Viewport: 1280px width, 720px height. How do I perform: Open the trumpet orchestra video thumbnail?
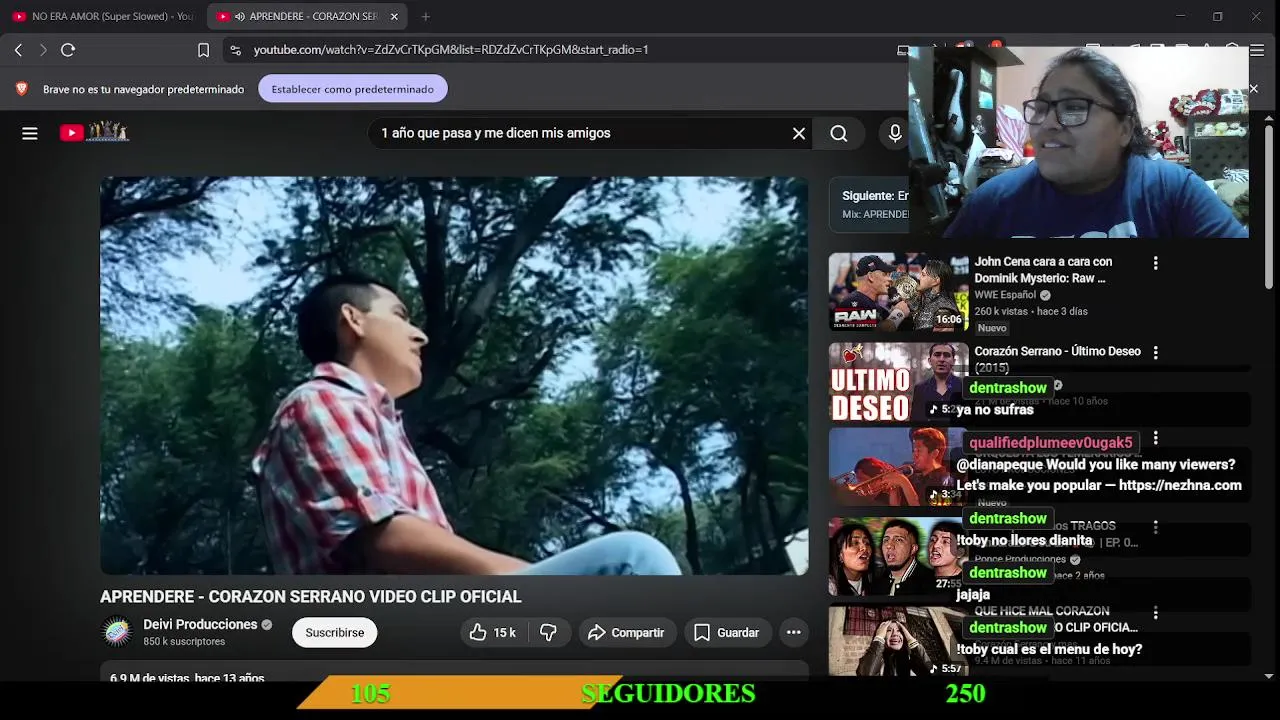click(898, 467)
